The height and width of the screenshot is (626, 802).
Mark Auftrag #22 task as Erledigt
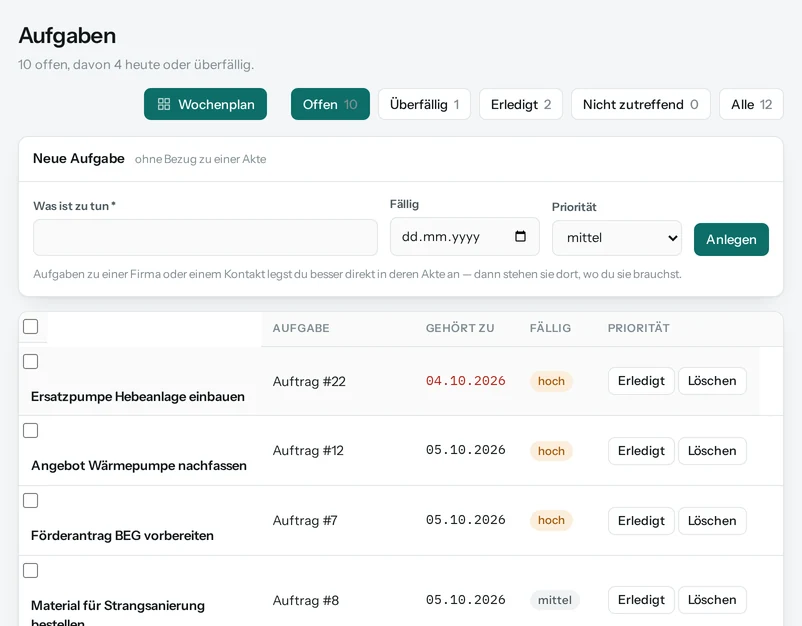point(641,381)
